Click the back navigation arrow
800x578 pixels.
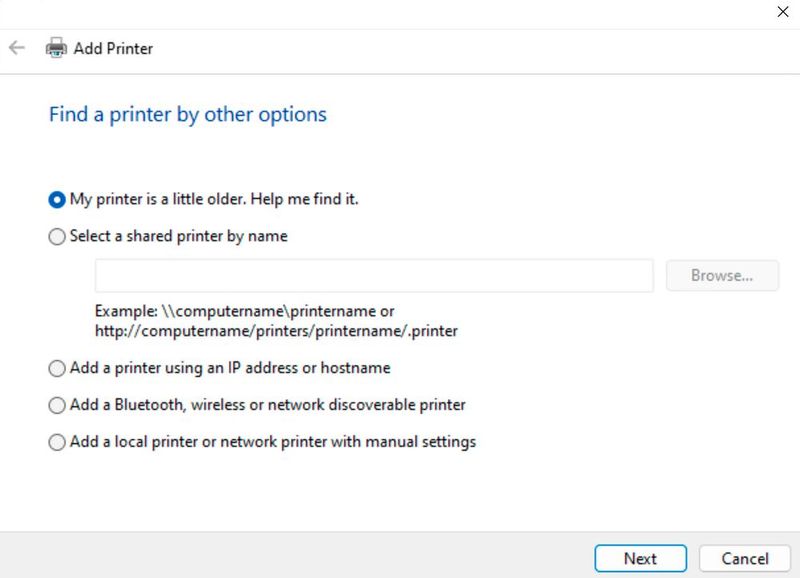tap(15, 48)
